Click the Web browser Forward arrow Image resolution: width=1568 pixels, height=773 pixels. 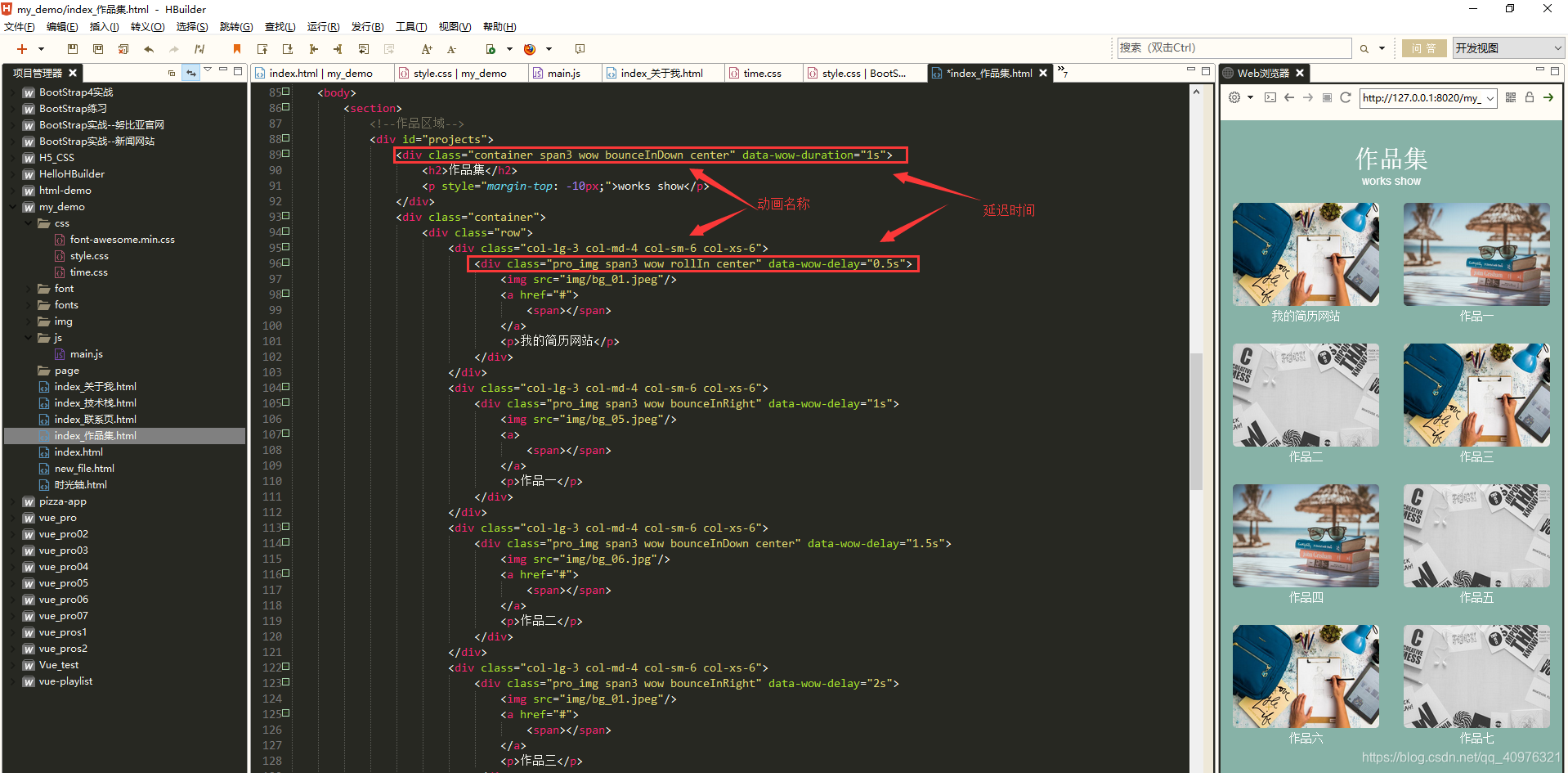click(x=1308, y=97)
